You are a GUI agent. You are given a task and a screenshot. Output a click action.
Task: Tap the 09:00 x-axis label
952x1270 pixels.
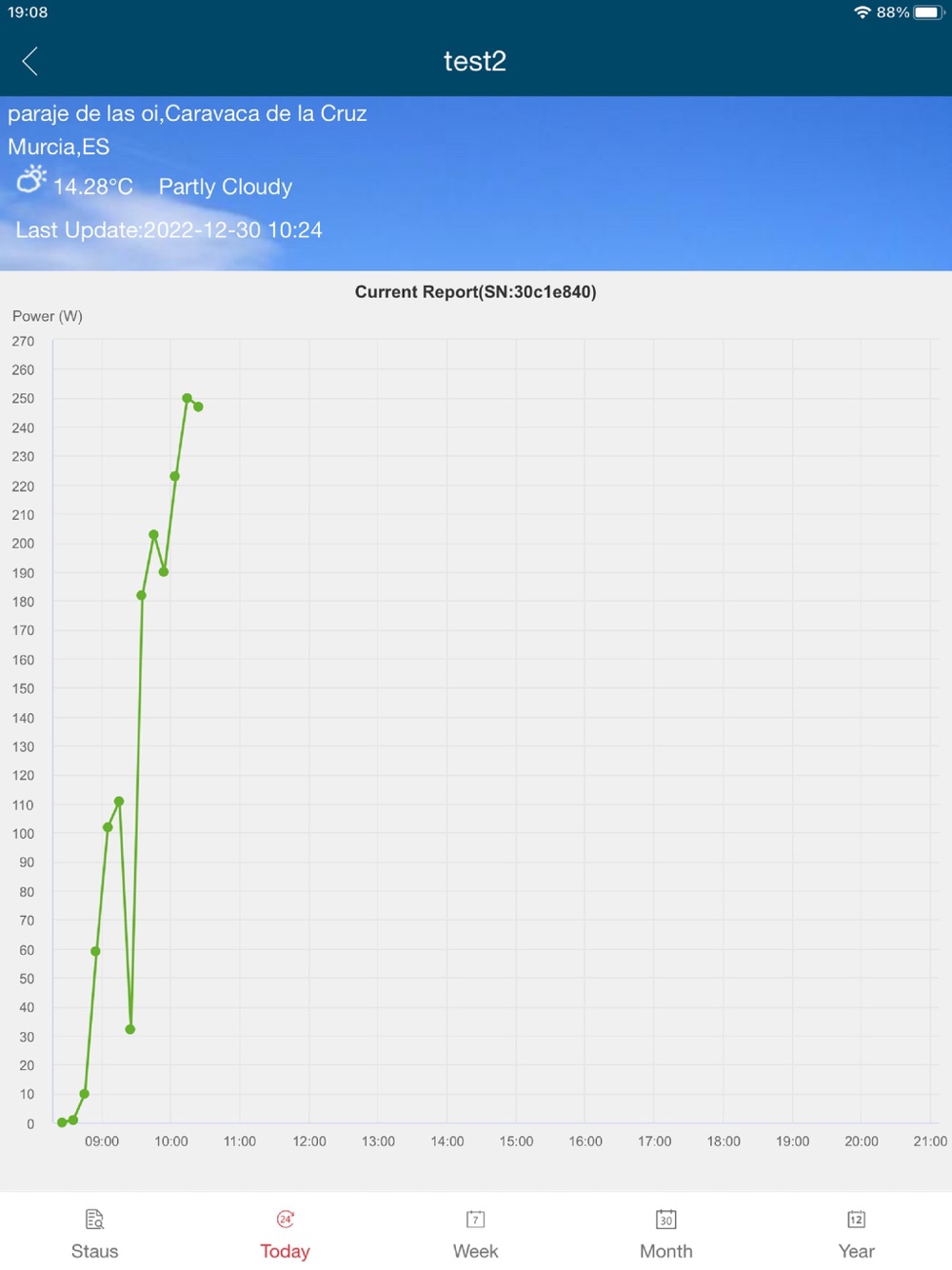tap(102, 1141)
